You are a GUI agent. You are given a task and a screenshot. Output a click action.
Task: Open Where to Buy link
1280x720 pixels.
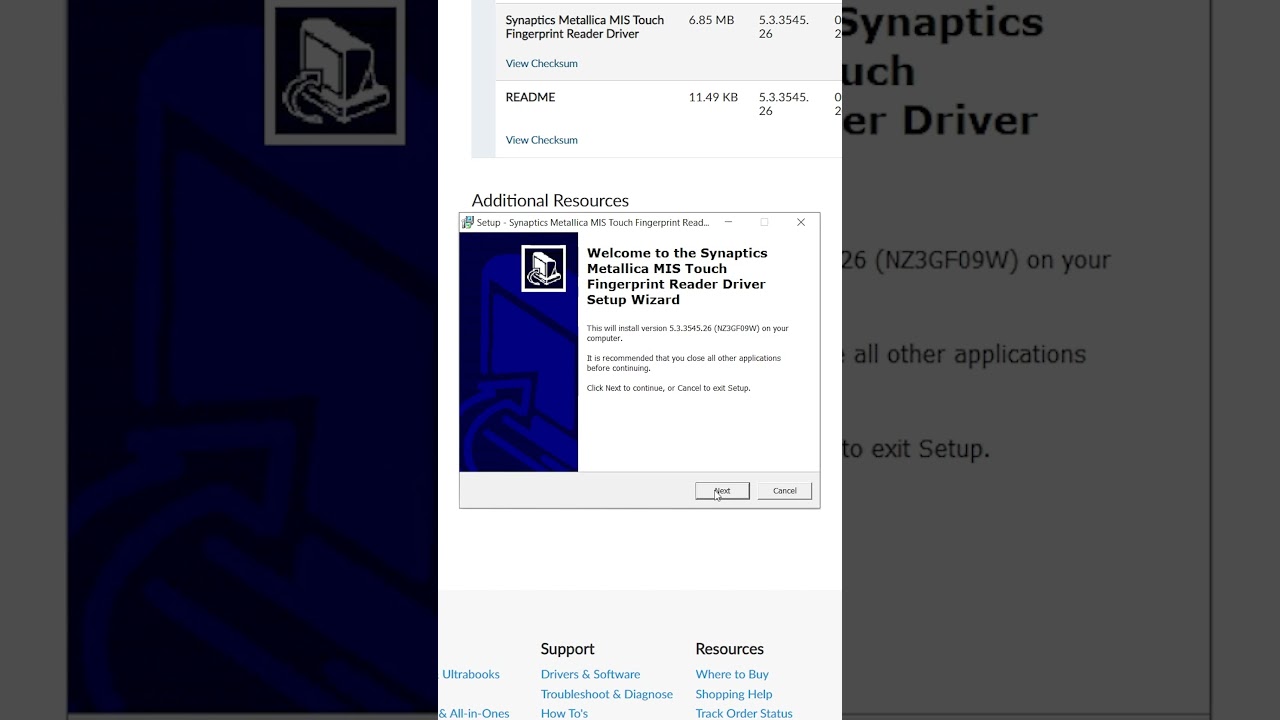(732, 674)
